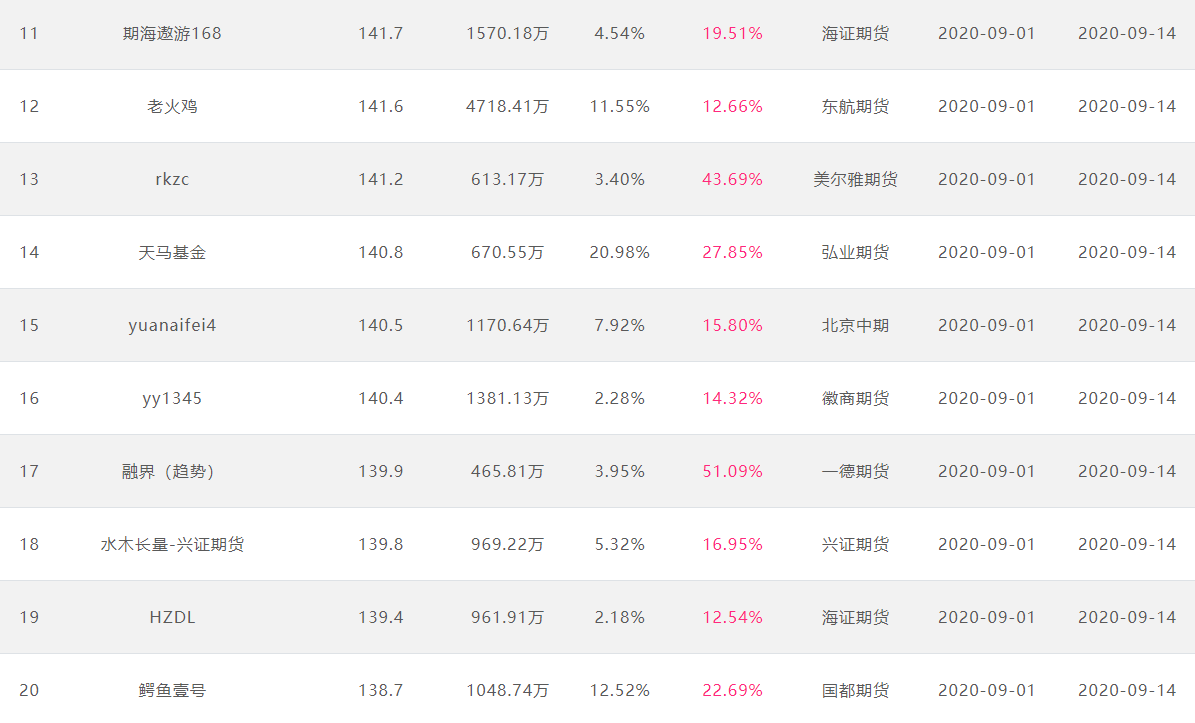Click the 徽商期货 broker cell
Image resolution: width=1195 pixels, height=723 pixels.
coord(855,398)
